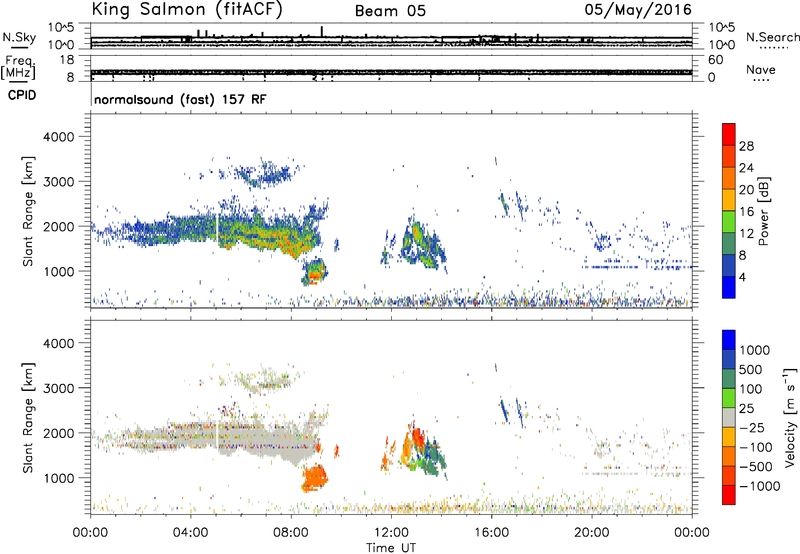
Task: Select the Nave legend label
Action: tap(760, 69)
